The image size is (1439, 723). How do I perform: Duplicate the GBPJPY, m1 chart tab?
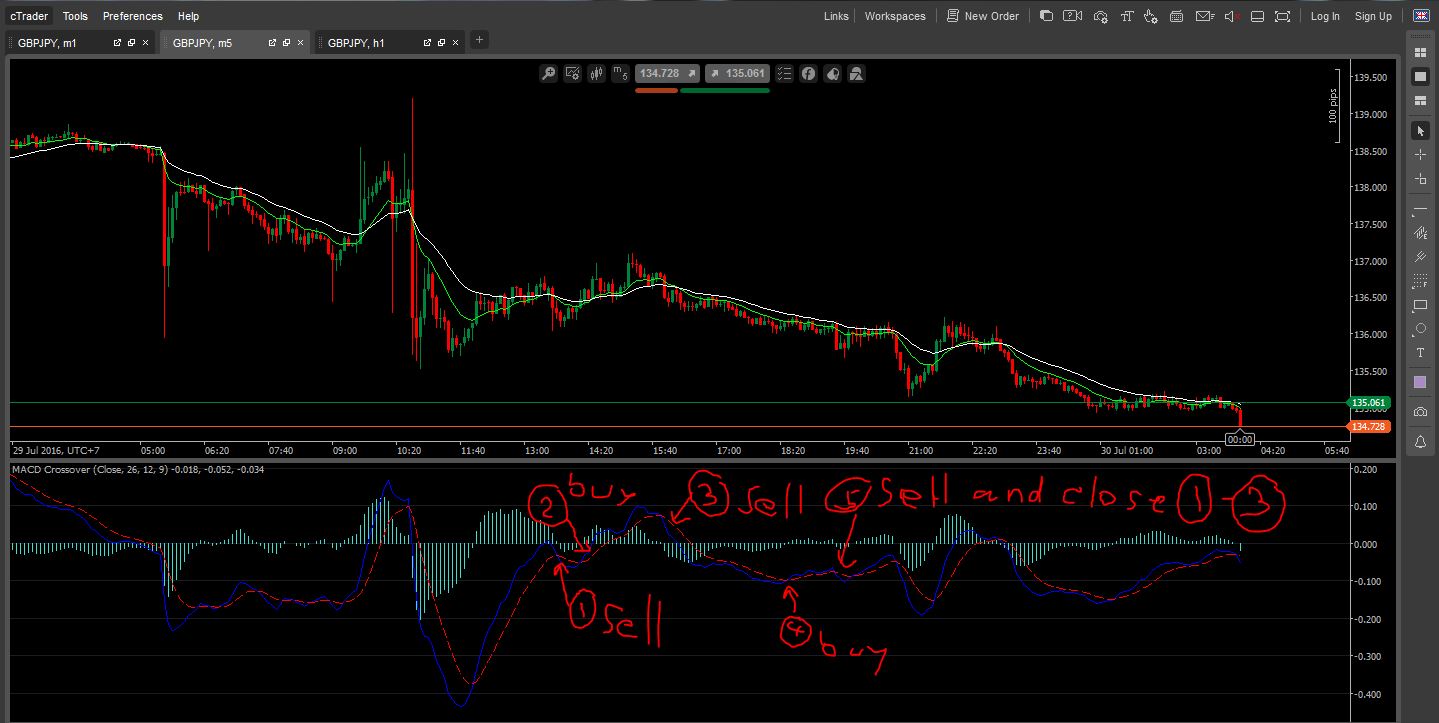point(132,43)
